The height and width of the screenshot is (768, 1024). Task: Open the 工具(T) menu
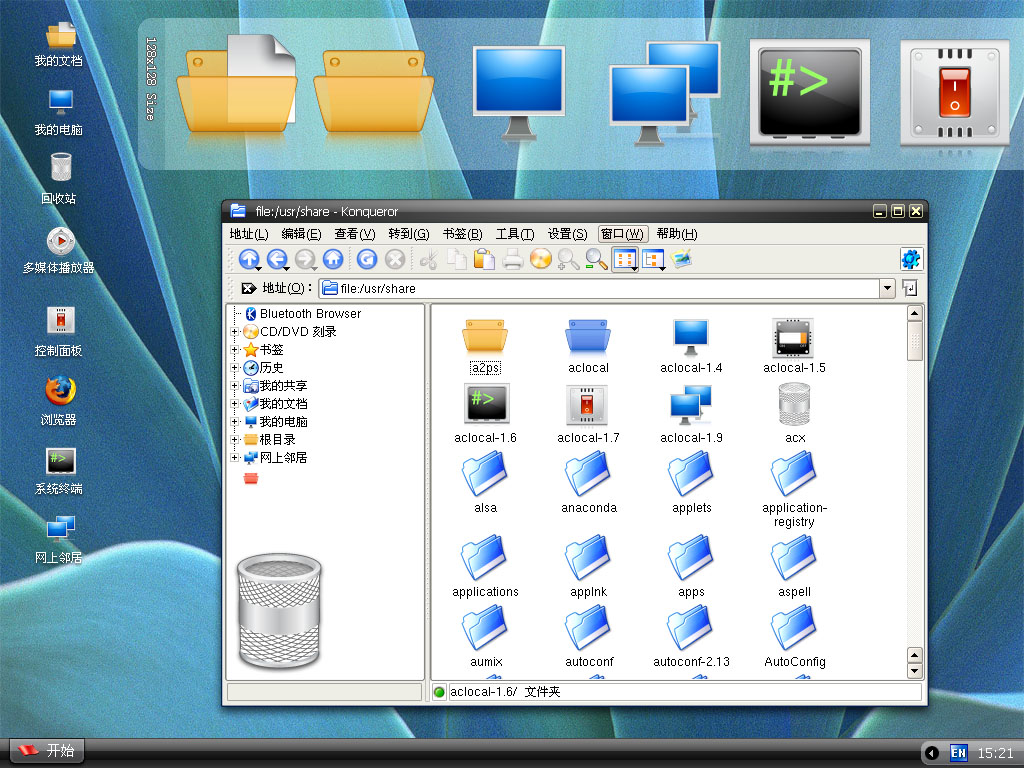tap(515, 234)
